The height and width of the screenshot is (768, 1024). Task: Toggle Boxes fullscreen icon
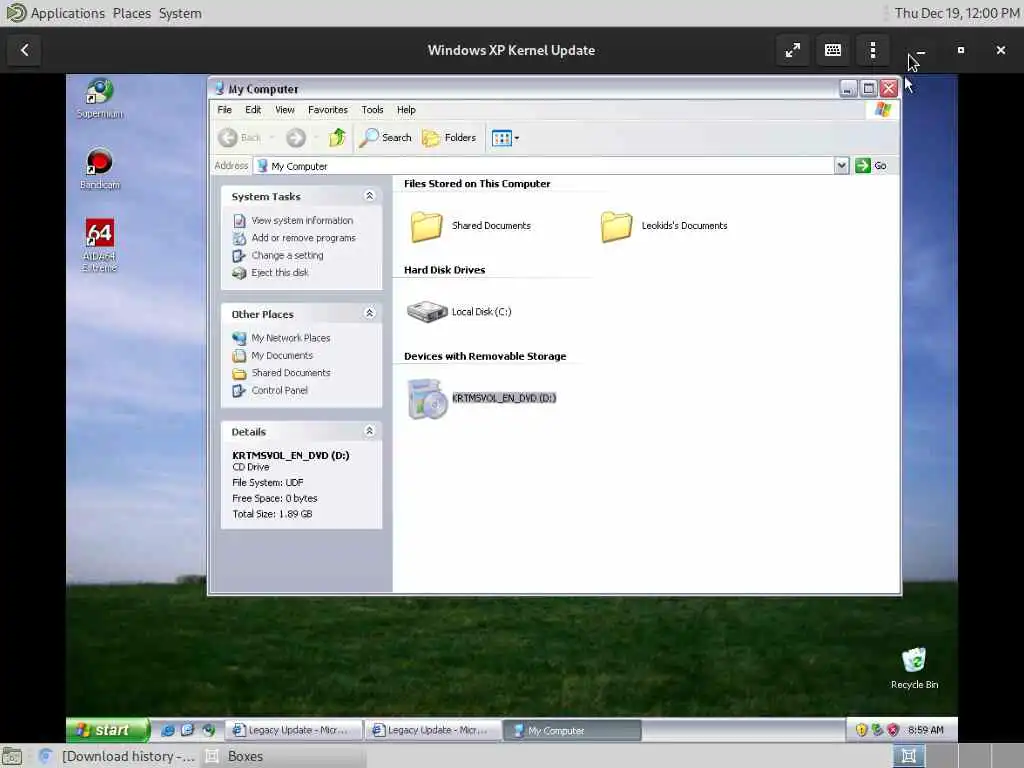pyautogui.click(x=793, y=50)
